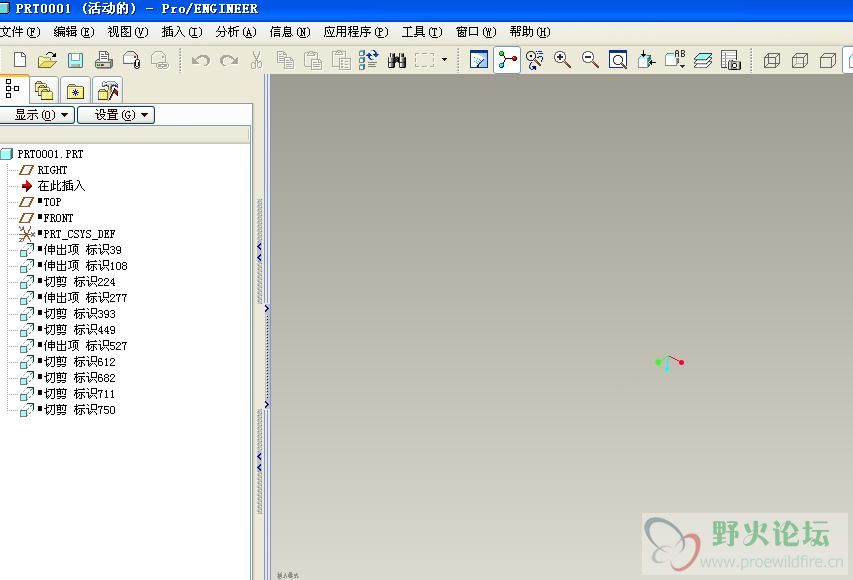Viewport: 853px width, 580px height.
Task: Select feature 切剪 标识612 in tree
Action: [79, 362]
